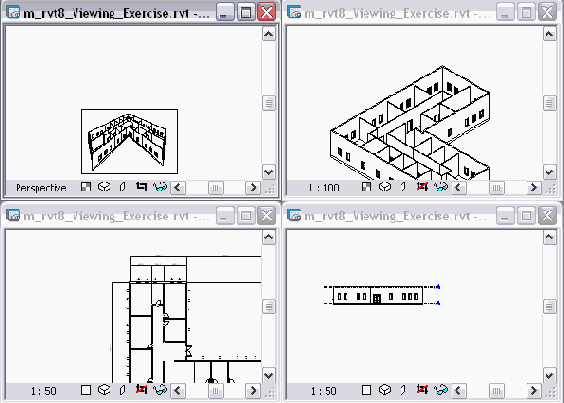Click up scroll arrow in 1:100 3D window
564x403 pixels.
pyautogui.click(x=549, y=34)
